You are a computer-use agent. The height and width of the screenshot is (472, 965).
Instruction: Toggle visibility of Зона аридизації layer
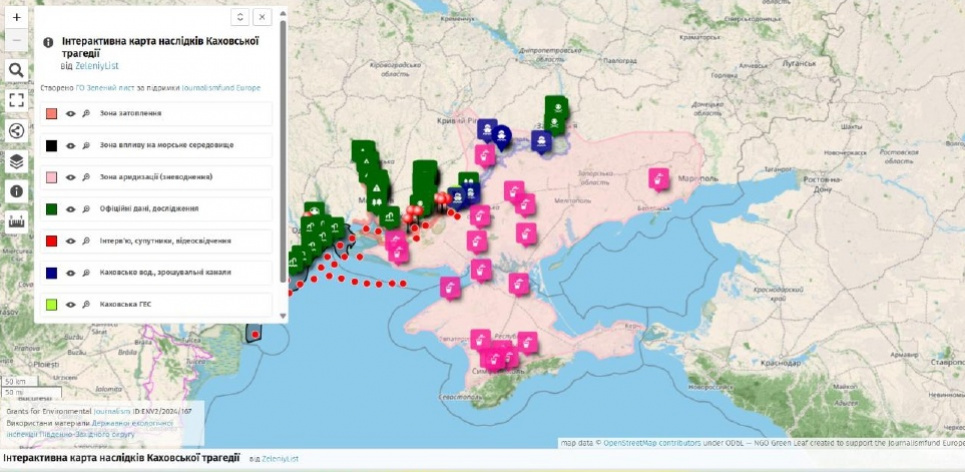tap(71, 177)
